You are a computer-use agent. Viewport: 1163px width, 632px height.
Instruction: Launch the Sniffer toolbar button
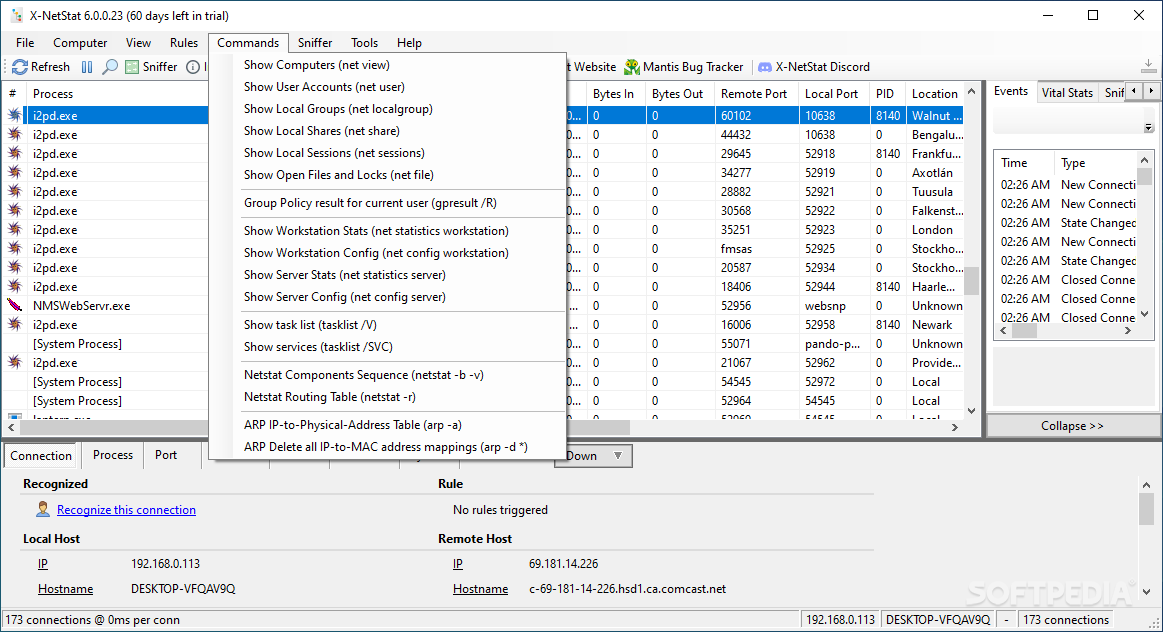[151, 67]
